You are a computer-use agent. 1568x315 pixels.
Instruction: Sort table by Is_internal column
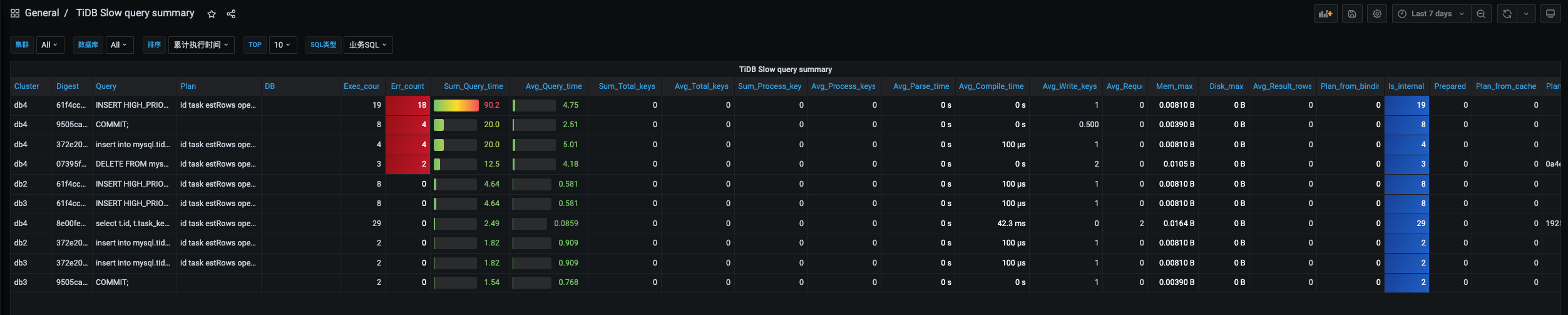click(x=1406, y=86)
